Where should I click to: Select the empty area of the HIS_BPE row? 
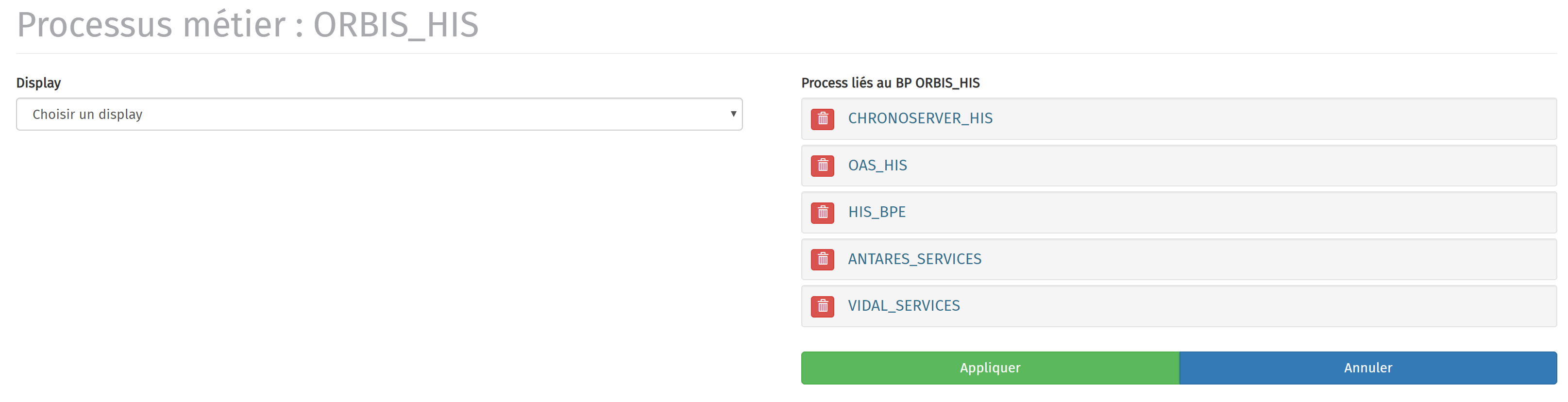click(1230, 212)
